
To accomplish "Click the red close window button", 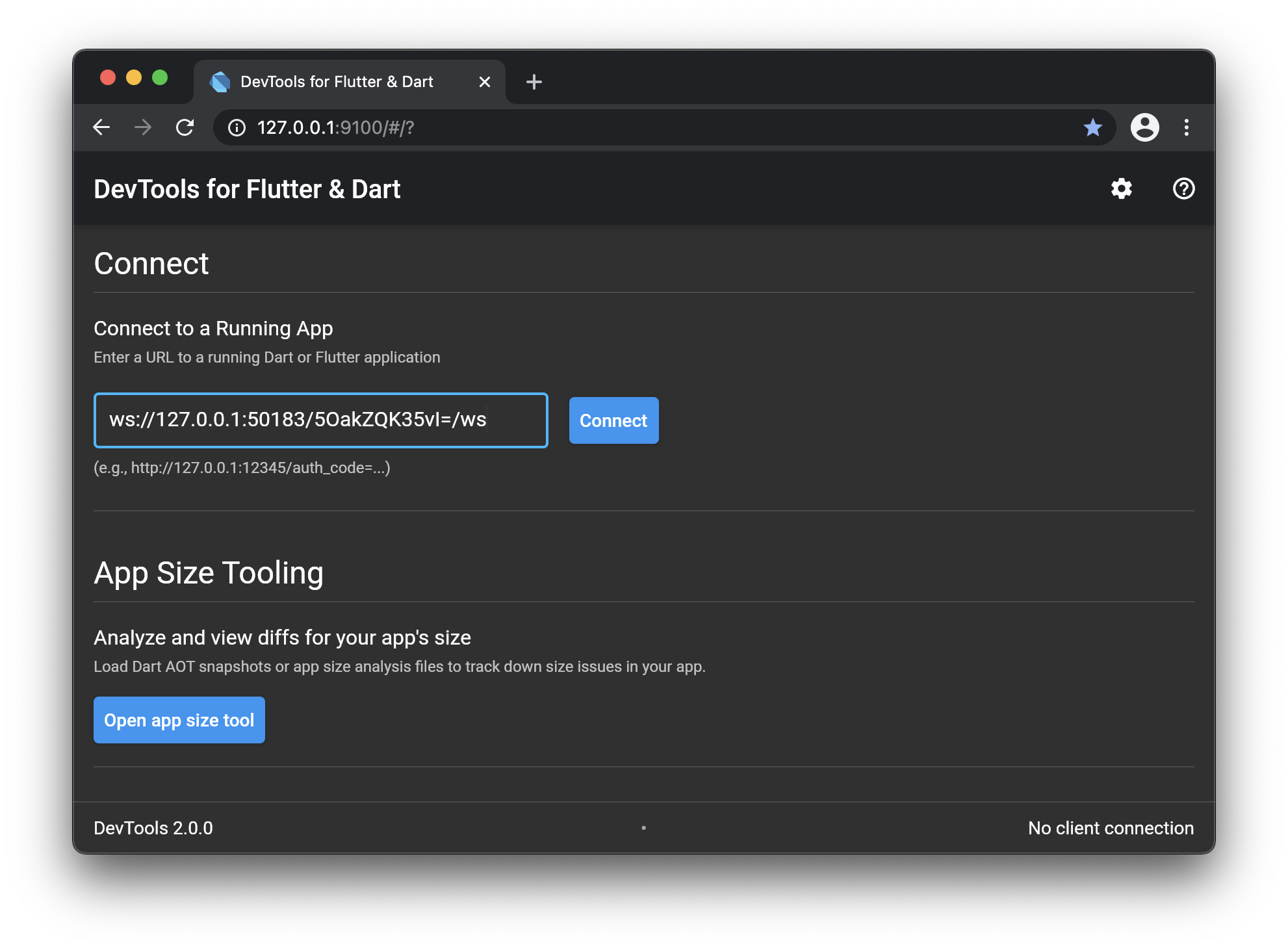I will point(108,78).
